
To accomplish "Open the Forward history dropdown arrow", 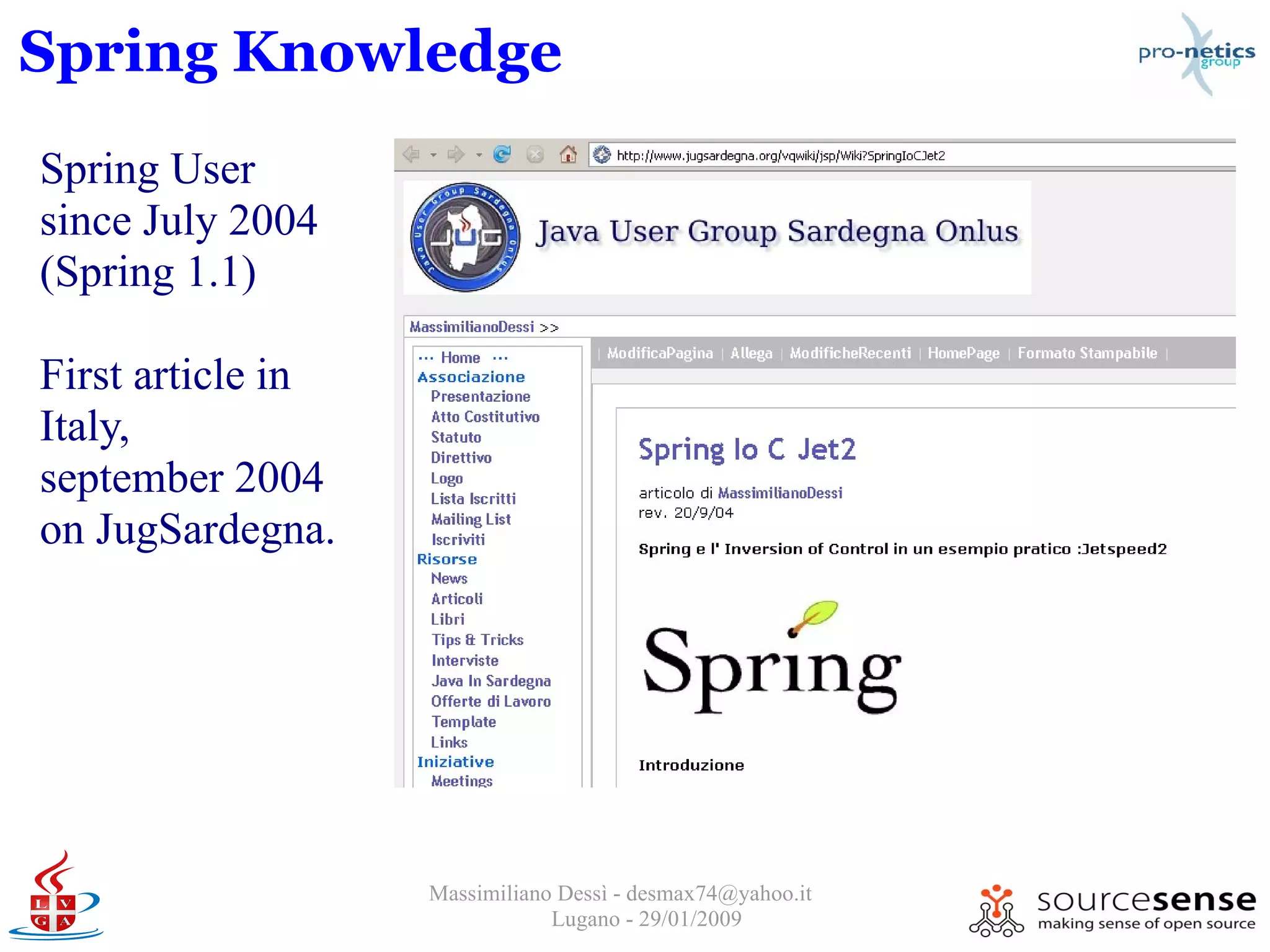I will coord(479,154).
